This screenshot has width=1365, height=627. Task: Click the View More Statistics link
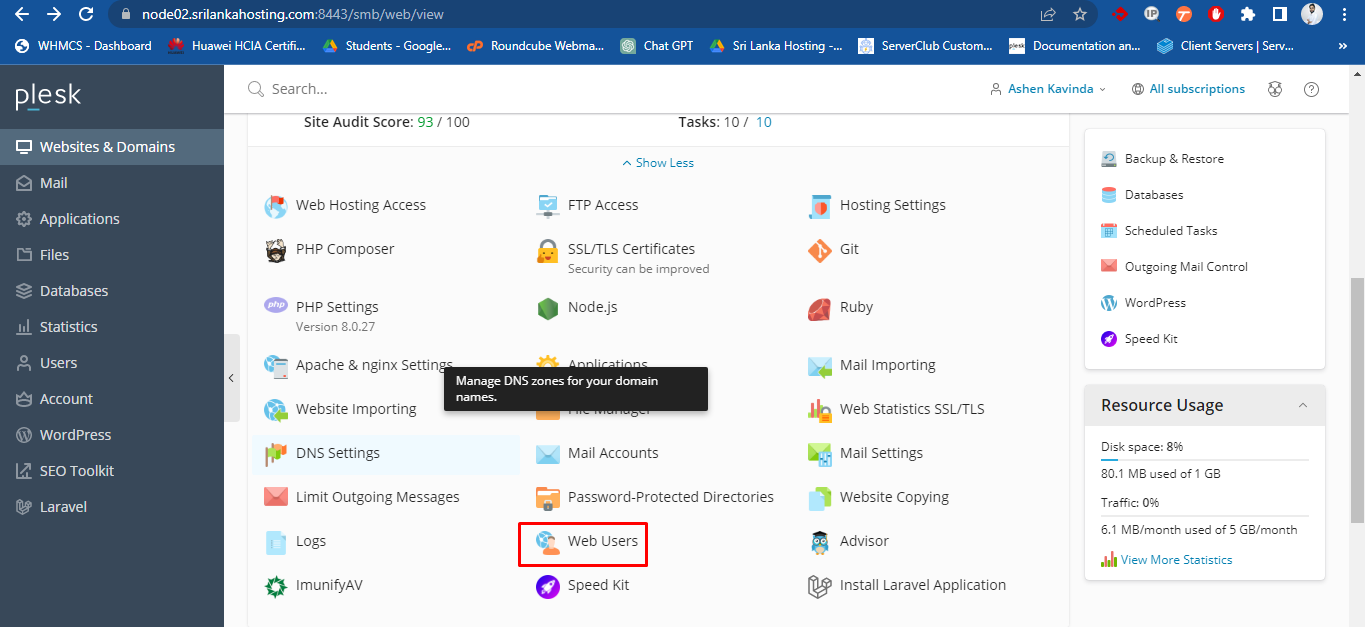click(x=1176, y=560)
